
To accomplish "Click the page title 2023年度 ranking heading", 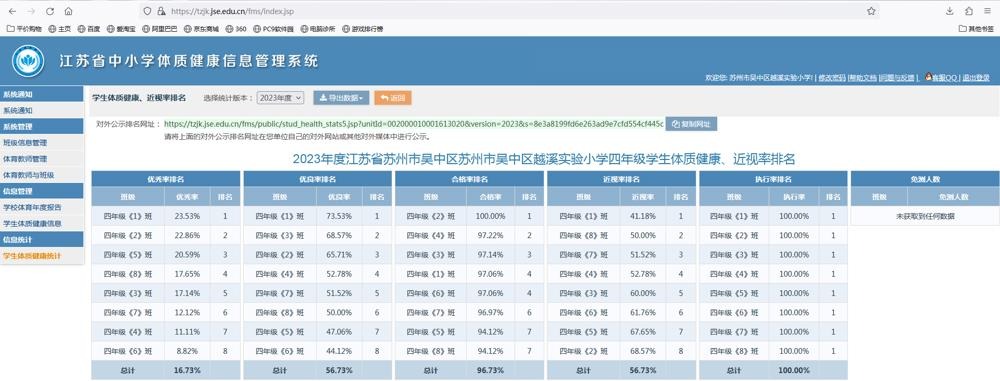I will coord(544,159).
